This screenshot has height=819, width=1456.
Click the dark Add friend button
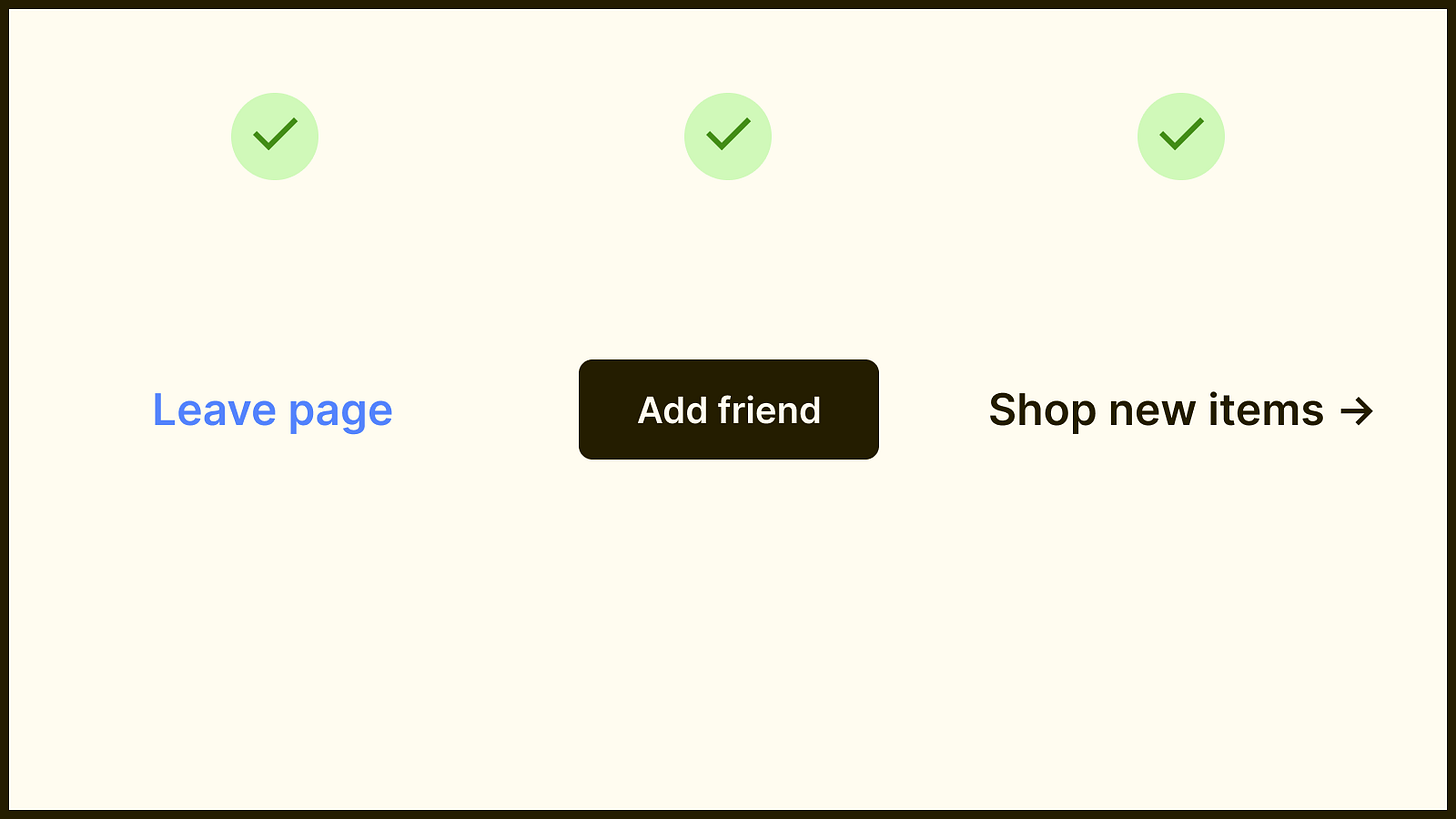729,410
